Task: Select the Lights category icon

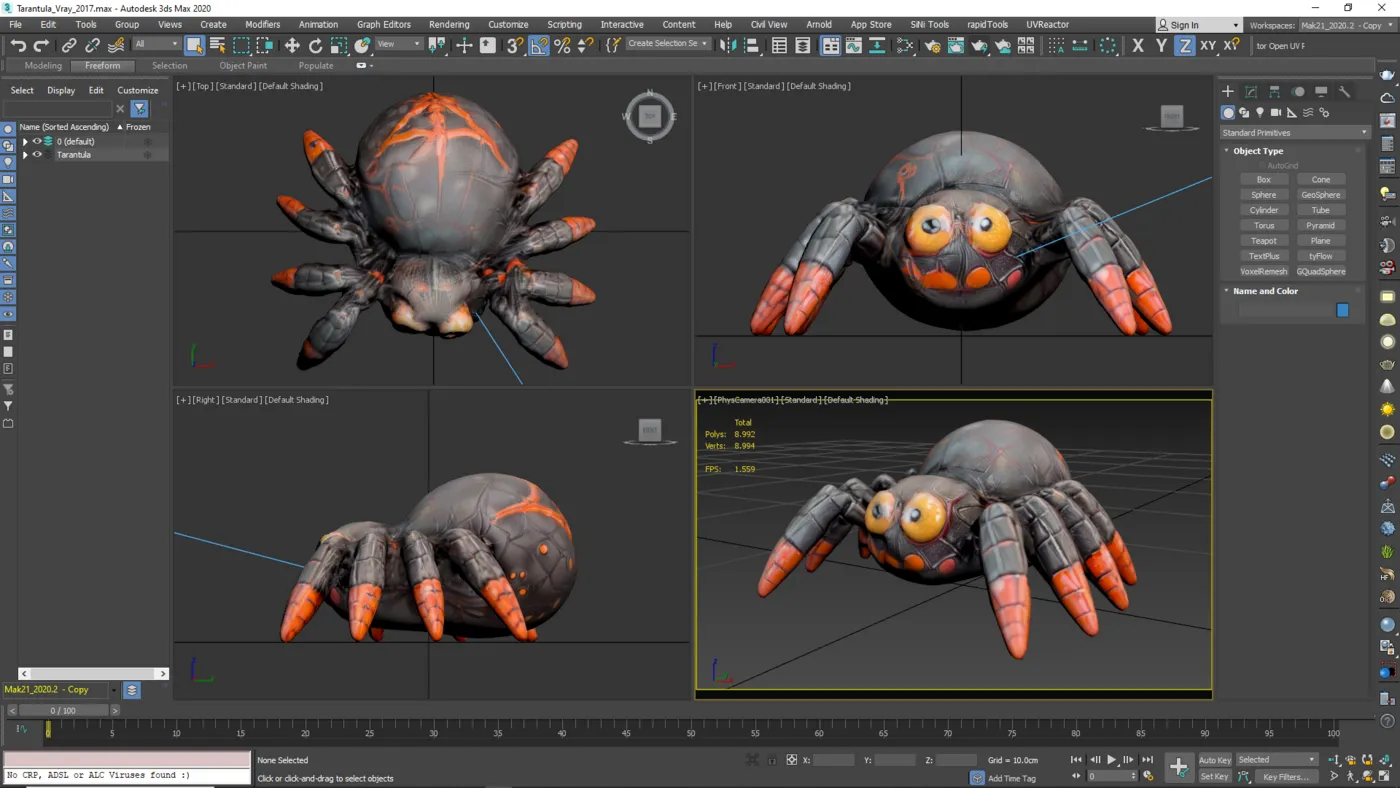Action: tap(1260, 113)
